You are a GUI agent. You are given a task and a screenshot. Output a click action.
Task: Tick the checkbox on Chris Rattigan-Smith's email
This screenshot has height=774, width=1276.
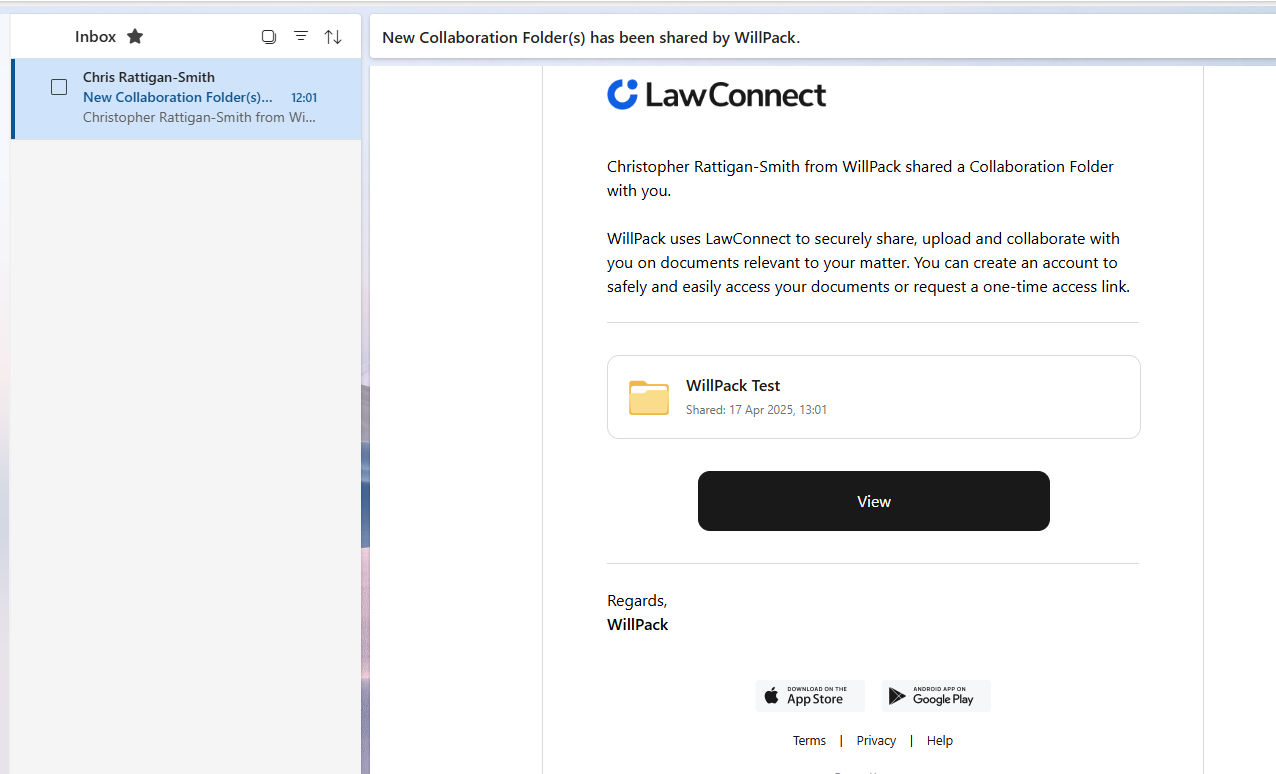point(59,87)
